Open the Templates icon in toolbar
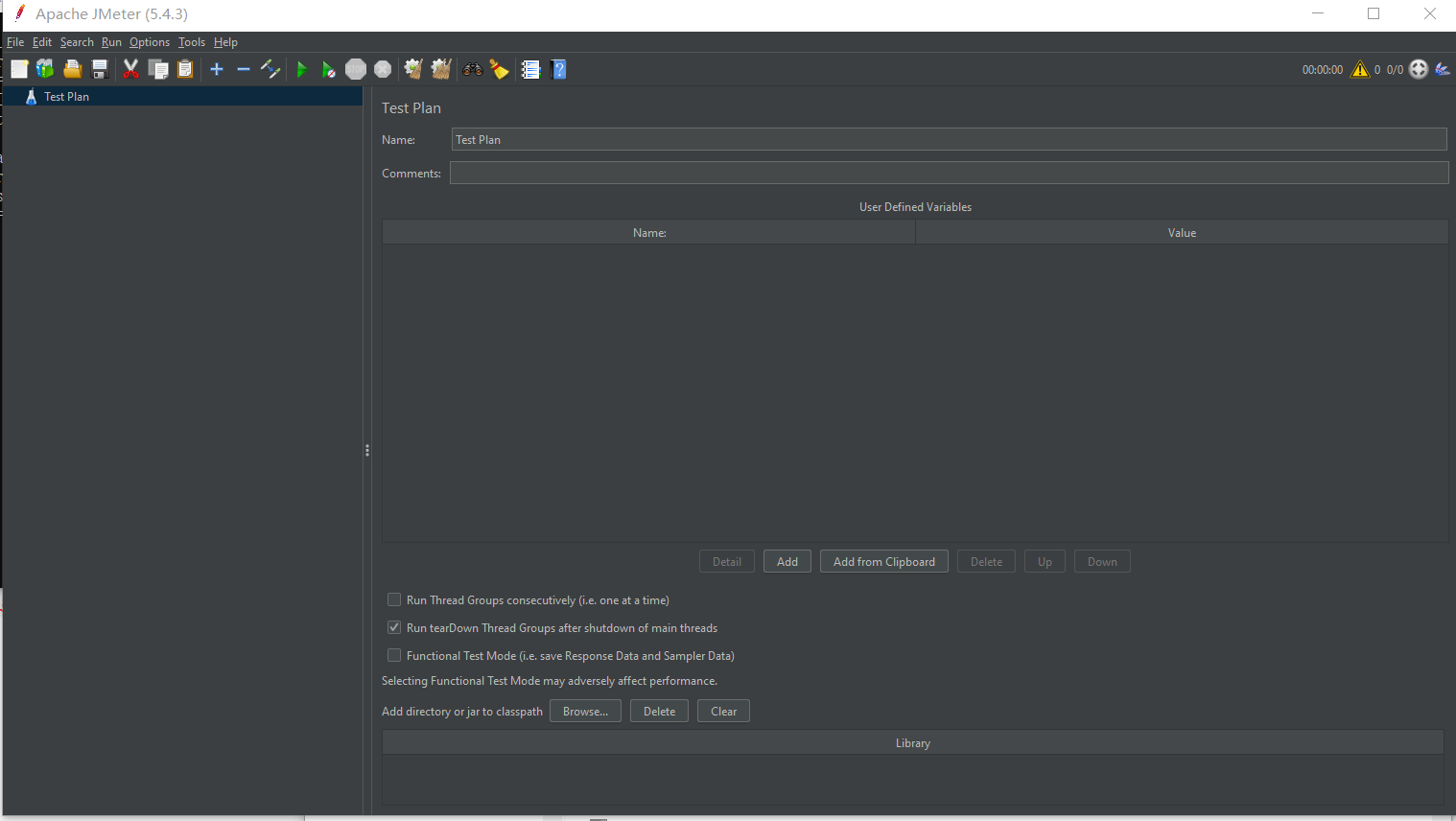The height and width of the screenshot is (821, 1456). coord(45,69)
